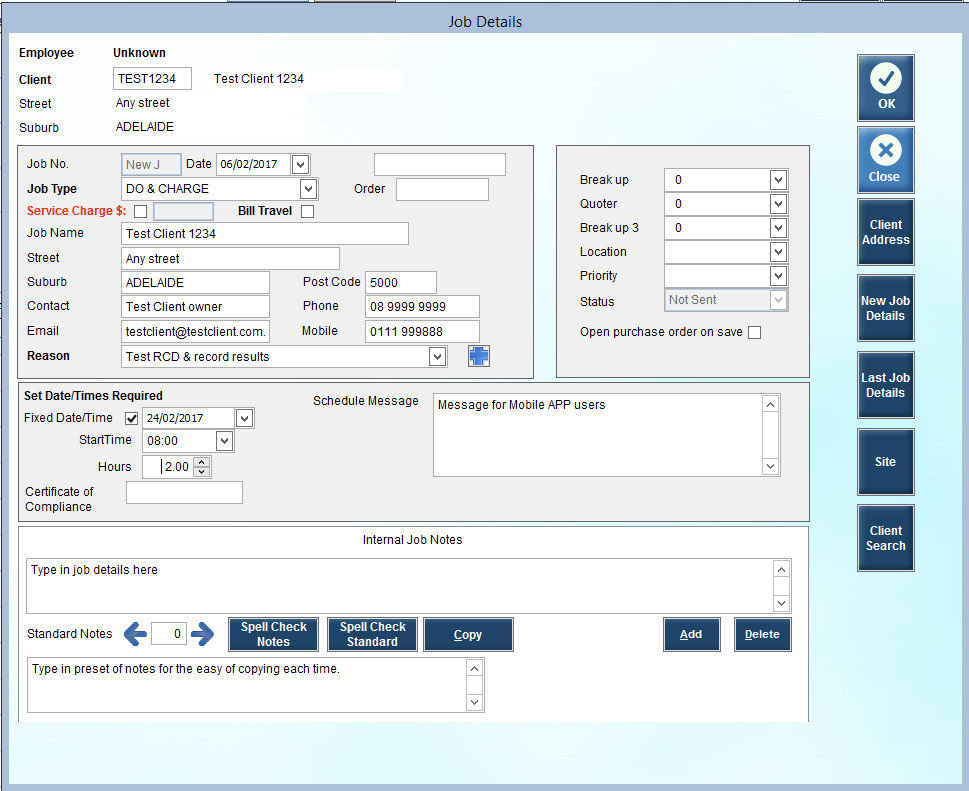Click the Delete button
The image size is (969, 791).
click(762, 634)
